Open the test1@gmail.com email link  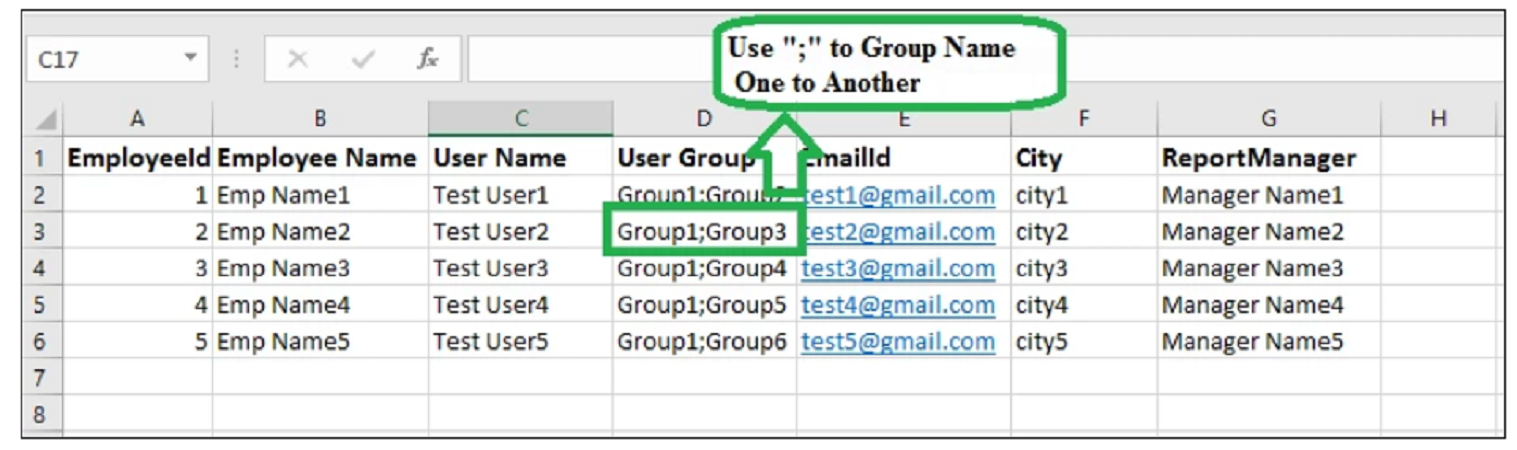(x=898, y=195)
